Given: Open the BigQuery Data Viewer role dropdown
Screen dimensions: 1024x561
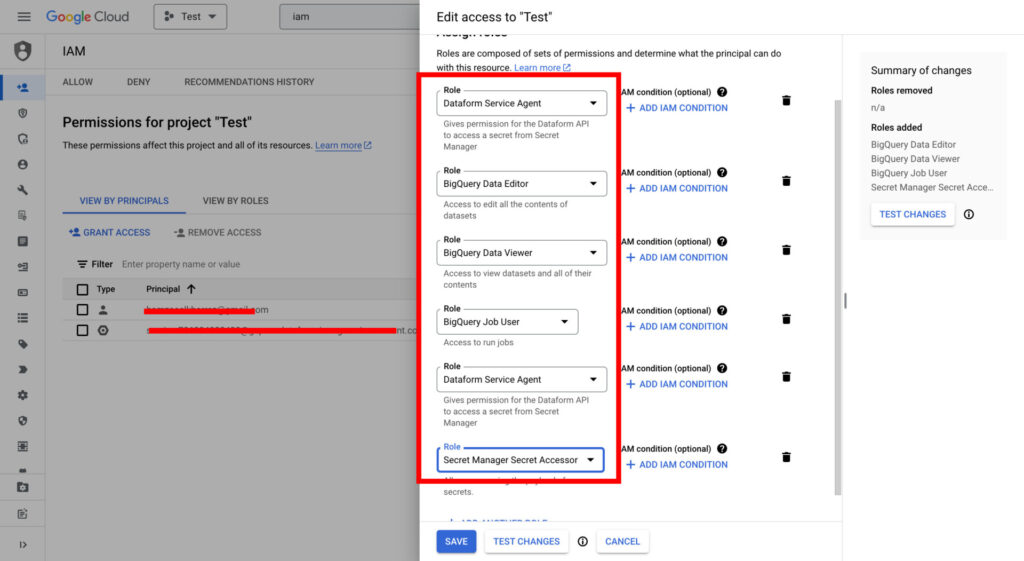Looking at the screenshot, I should tap(521, 253).
